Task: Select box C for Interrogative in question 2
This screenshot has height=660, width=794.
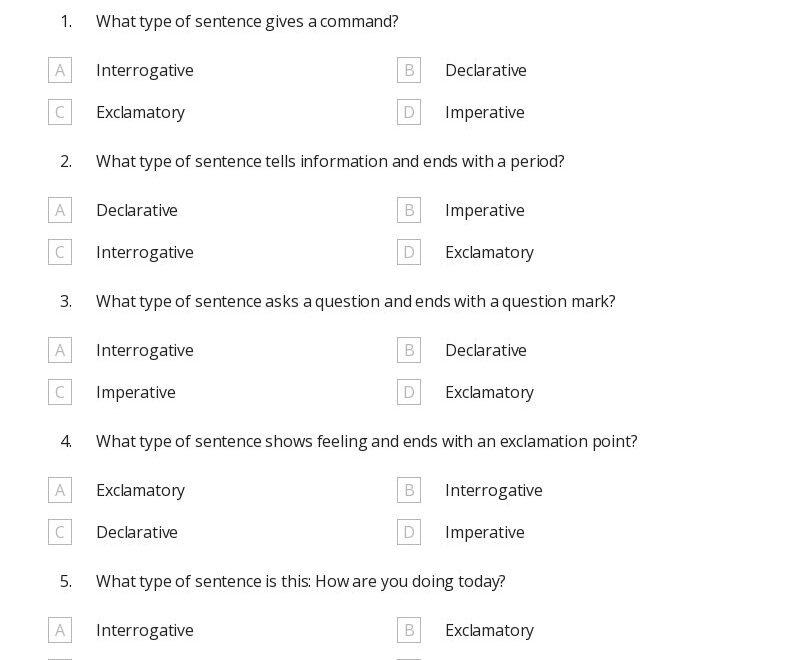Action: click(x=60, y=252)
